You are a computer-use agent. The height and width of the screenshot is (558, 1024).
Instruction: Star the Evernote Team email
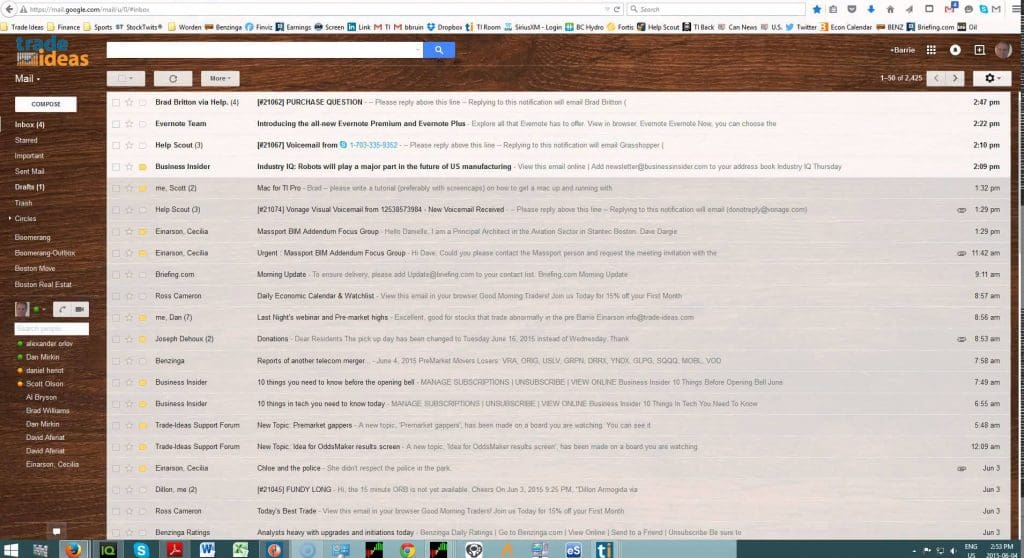click(x=129, y=123)
